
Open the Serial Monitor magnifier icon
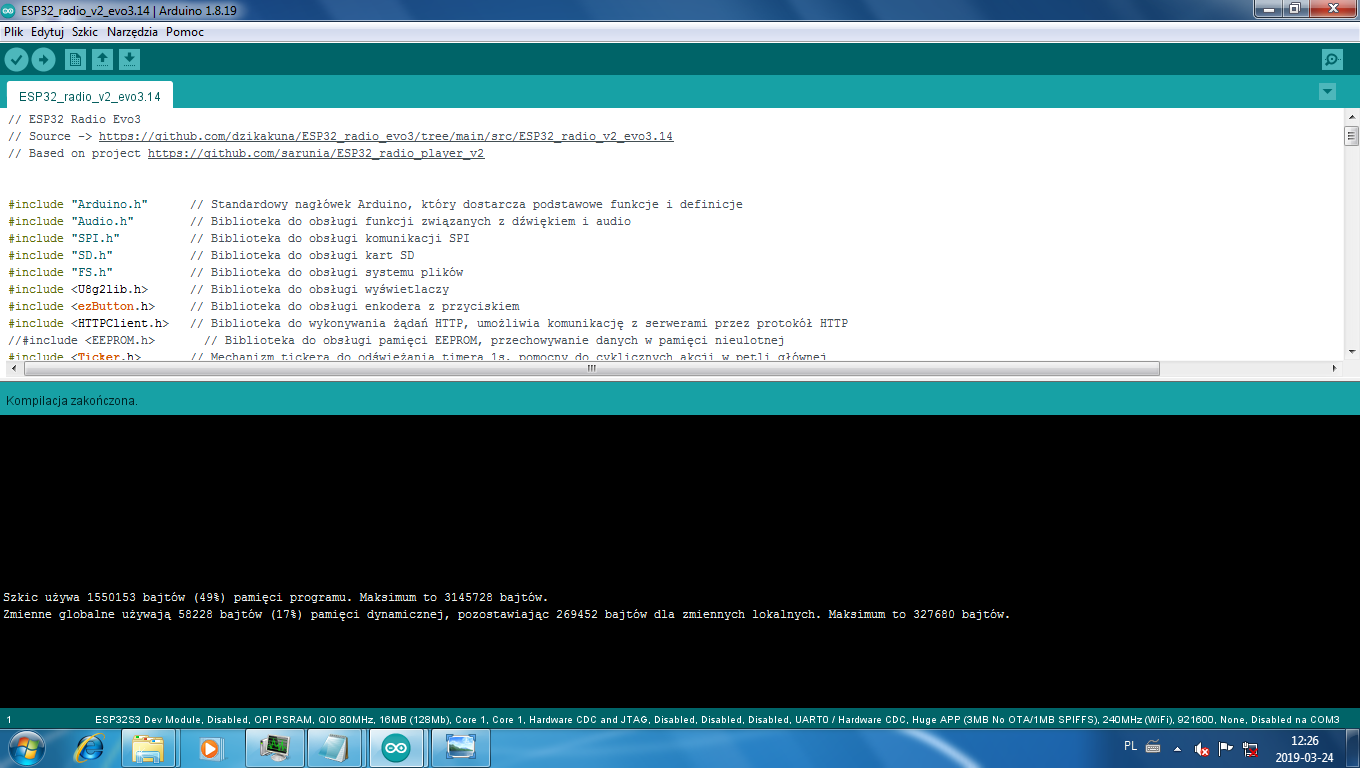point(1332,59)
